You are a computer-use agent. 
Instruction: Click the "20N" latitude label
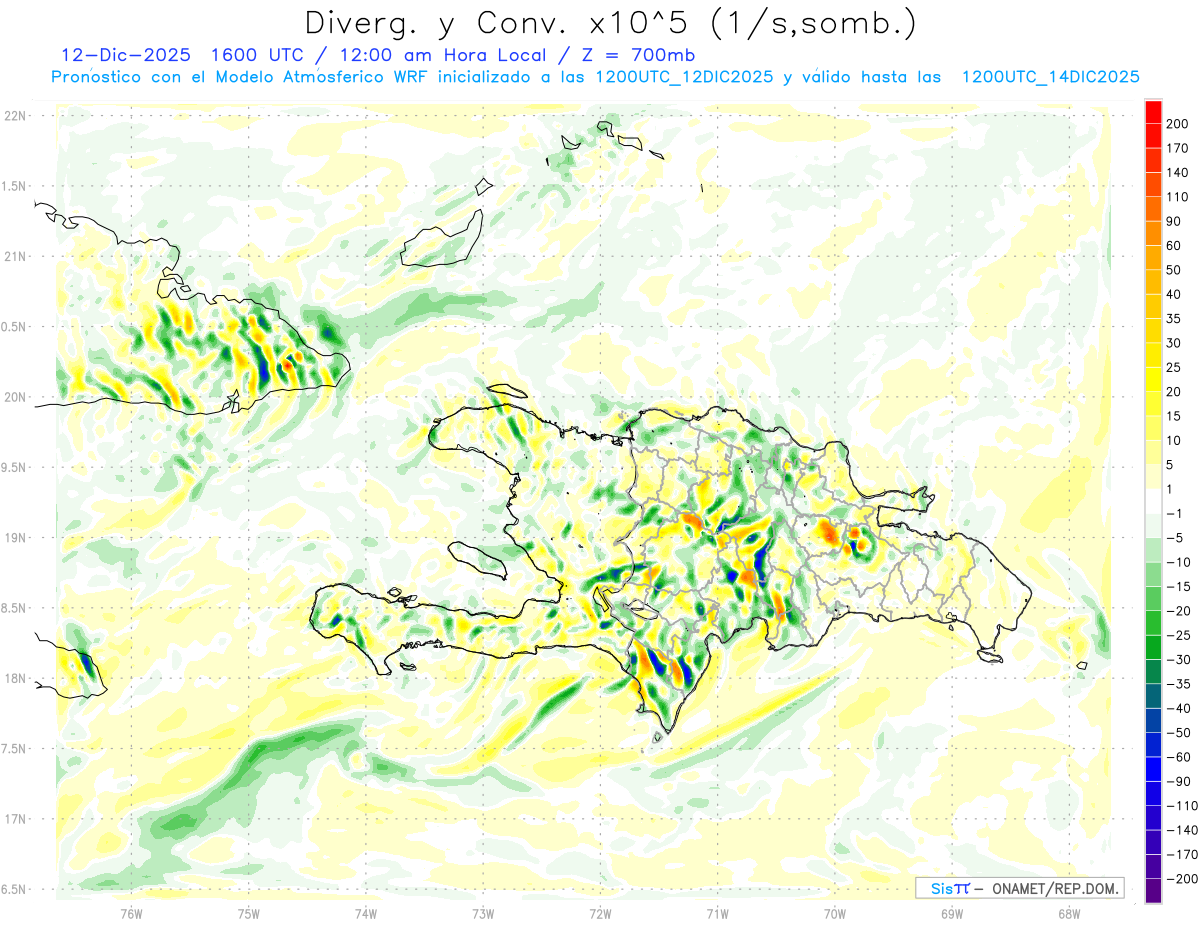[14, 397]
